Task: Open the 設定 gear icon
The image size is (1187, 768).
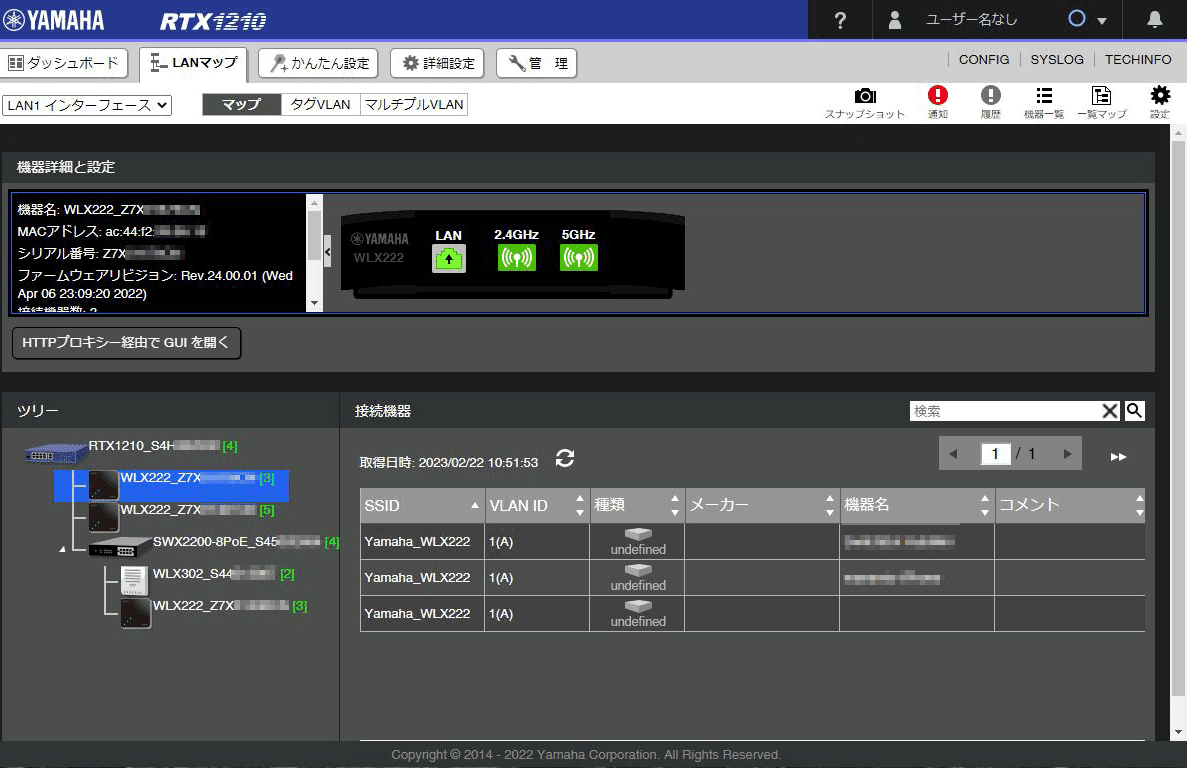Action: (1159, 100)
